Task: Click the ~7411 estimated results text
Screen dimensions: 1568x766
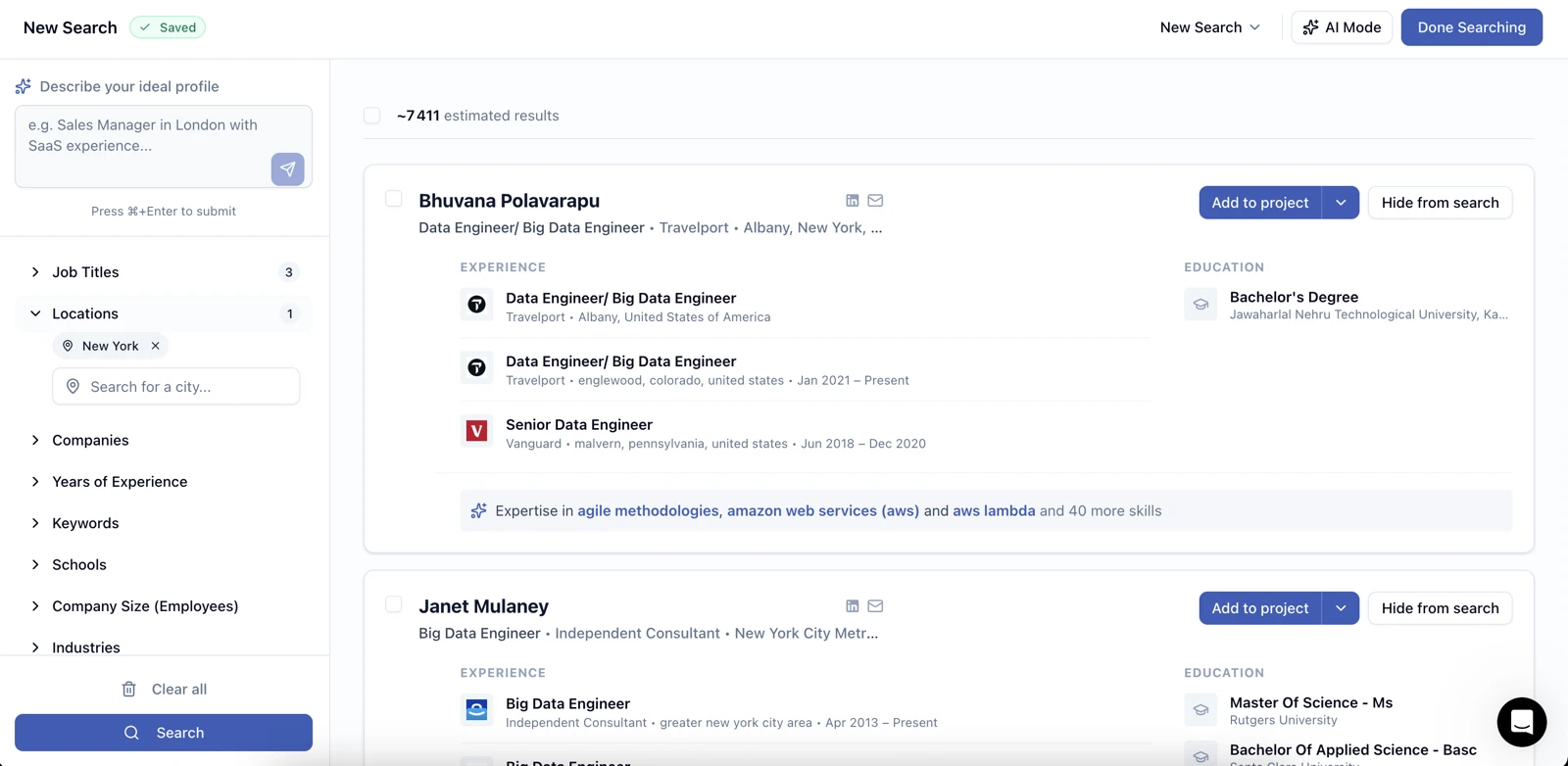Action: coord(477,116)
